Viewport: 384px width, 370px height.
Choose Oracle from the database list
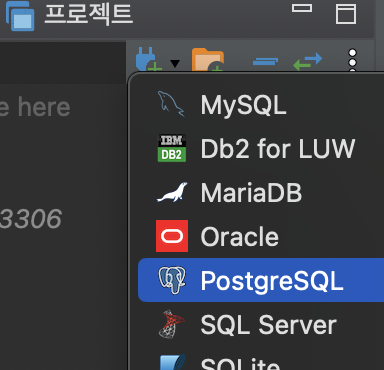(x=261, y=236)
